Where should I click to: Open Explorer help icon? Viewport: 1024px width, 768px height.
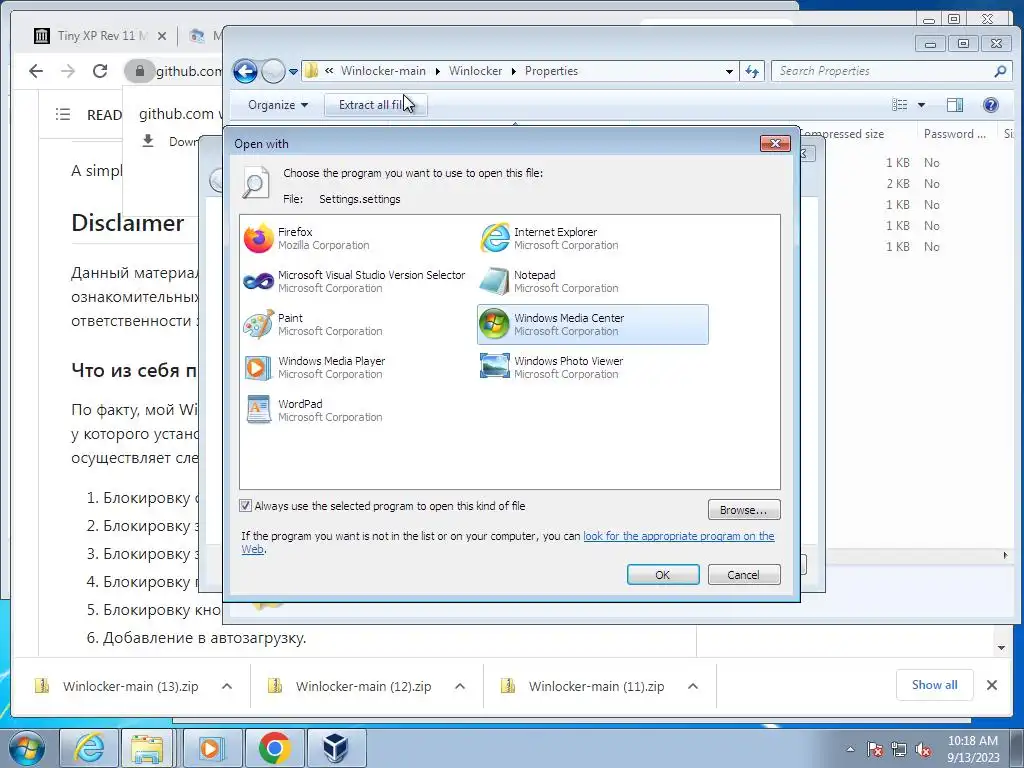click(991, 104)
